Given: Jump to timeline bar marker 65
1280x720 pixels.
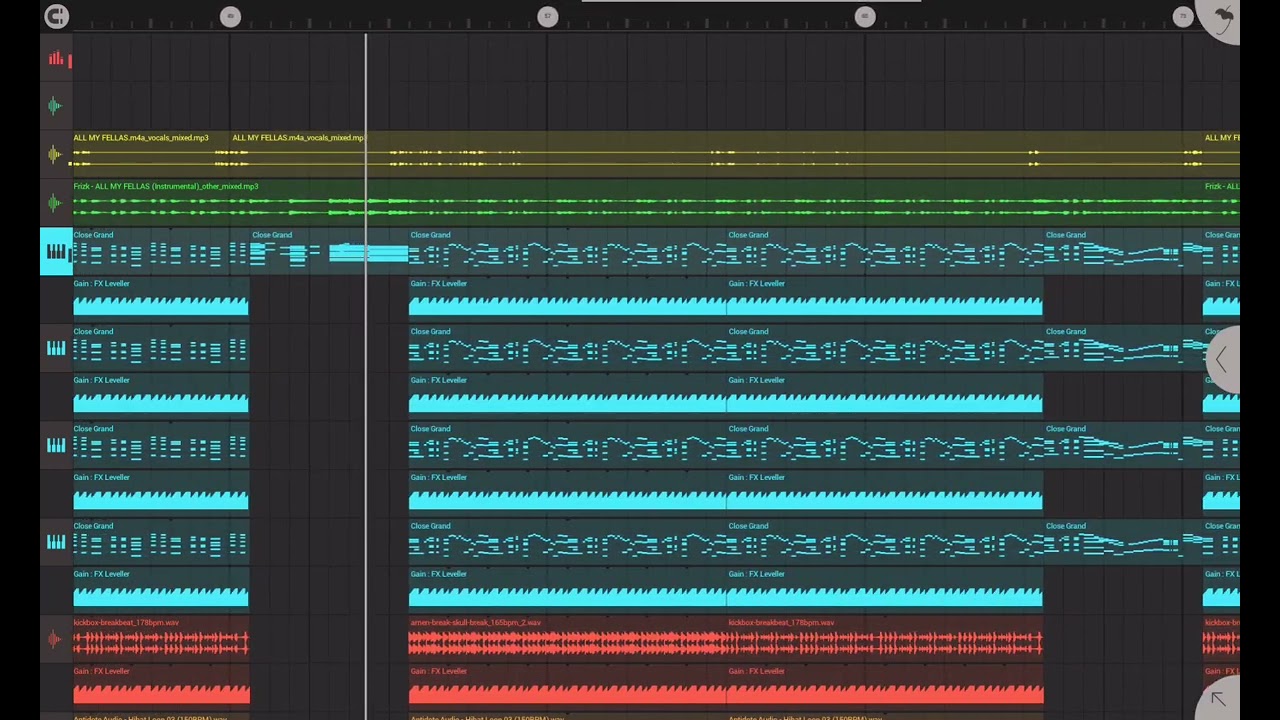Looking at the screenshot, I should pos(865,16).
